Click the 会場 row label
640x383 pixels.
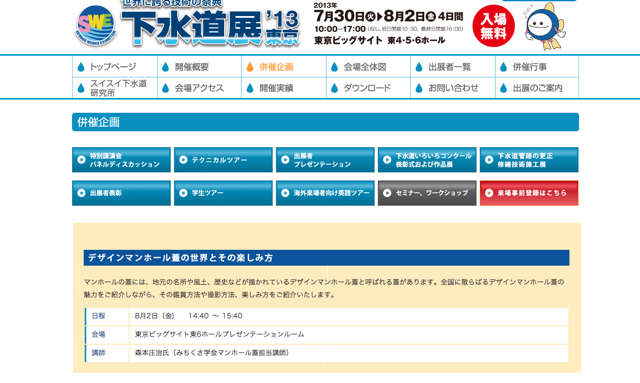tap(98, 334)
